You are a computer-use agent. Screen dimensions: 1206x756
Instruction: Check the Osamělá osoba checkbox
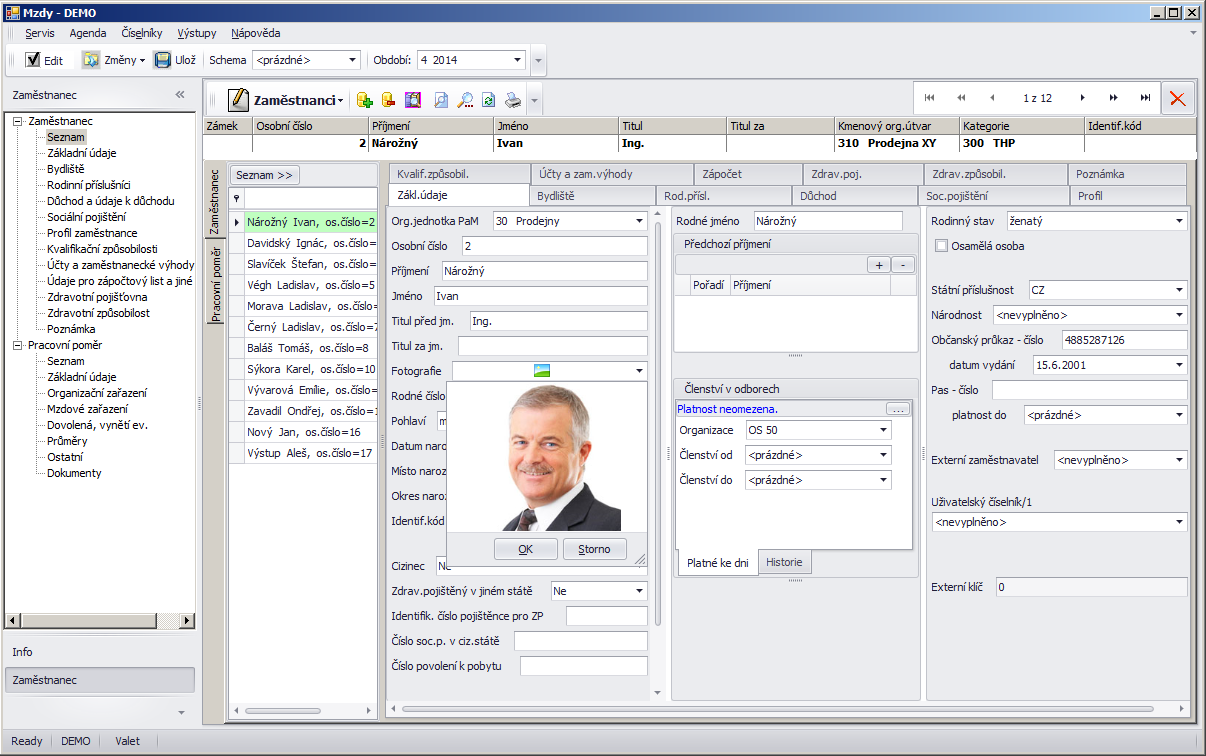click(x=941, y=246)
